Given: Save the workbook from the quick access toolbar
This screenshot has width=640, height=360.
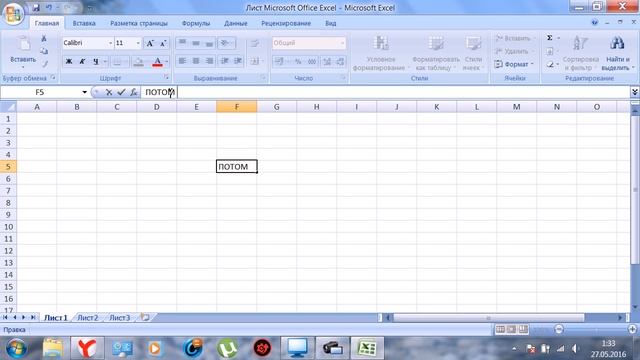Looking at the screenshot, I should tap(36, 7).
